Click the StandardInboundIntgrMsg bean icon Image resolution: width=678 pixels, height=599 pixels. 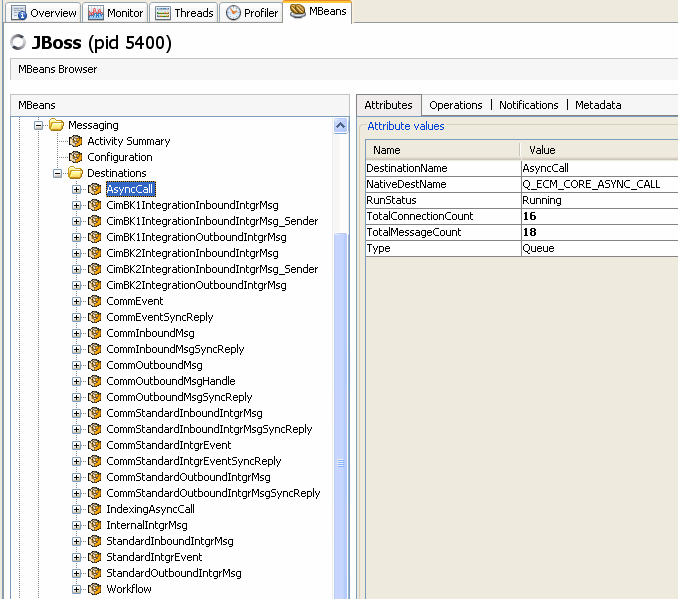(x=95, y=541)
